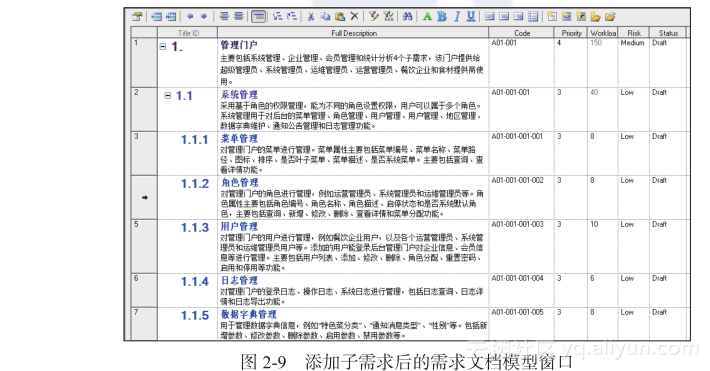Select the 1.1.5 title ID item
Image resolution: width=710 pixels, height=371 pixels.
(195, 315)
